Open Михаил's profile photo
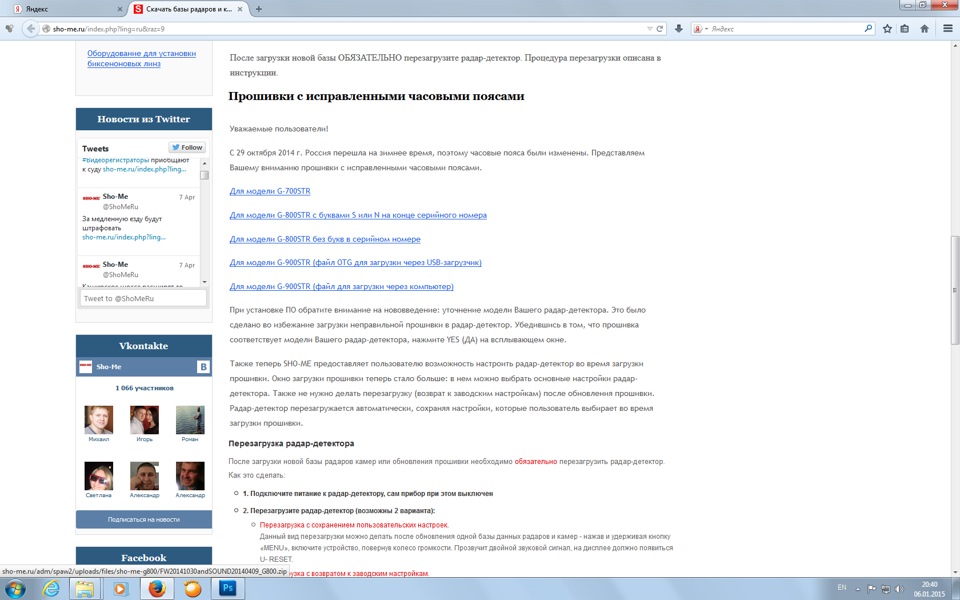 tap(99, 420)
